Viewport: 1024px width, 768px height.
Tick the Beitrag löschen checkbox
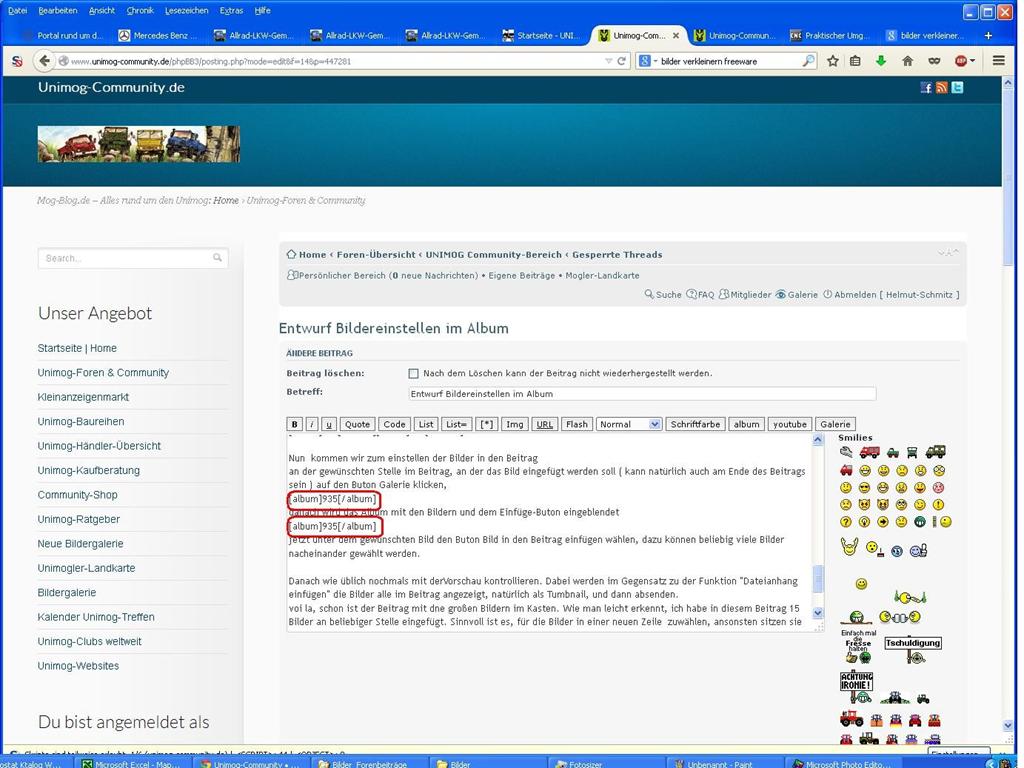tap(413, 374)
